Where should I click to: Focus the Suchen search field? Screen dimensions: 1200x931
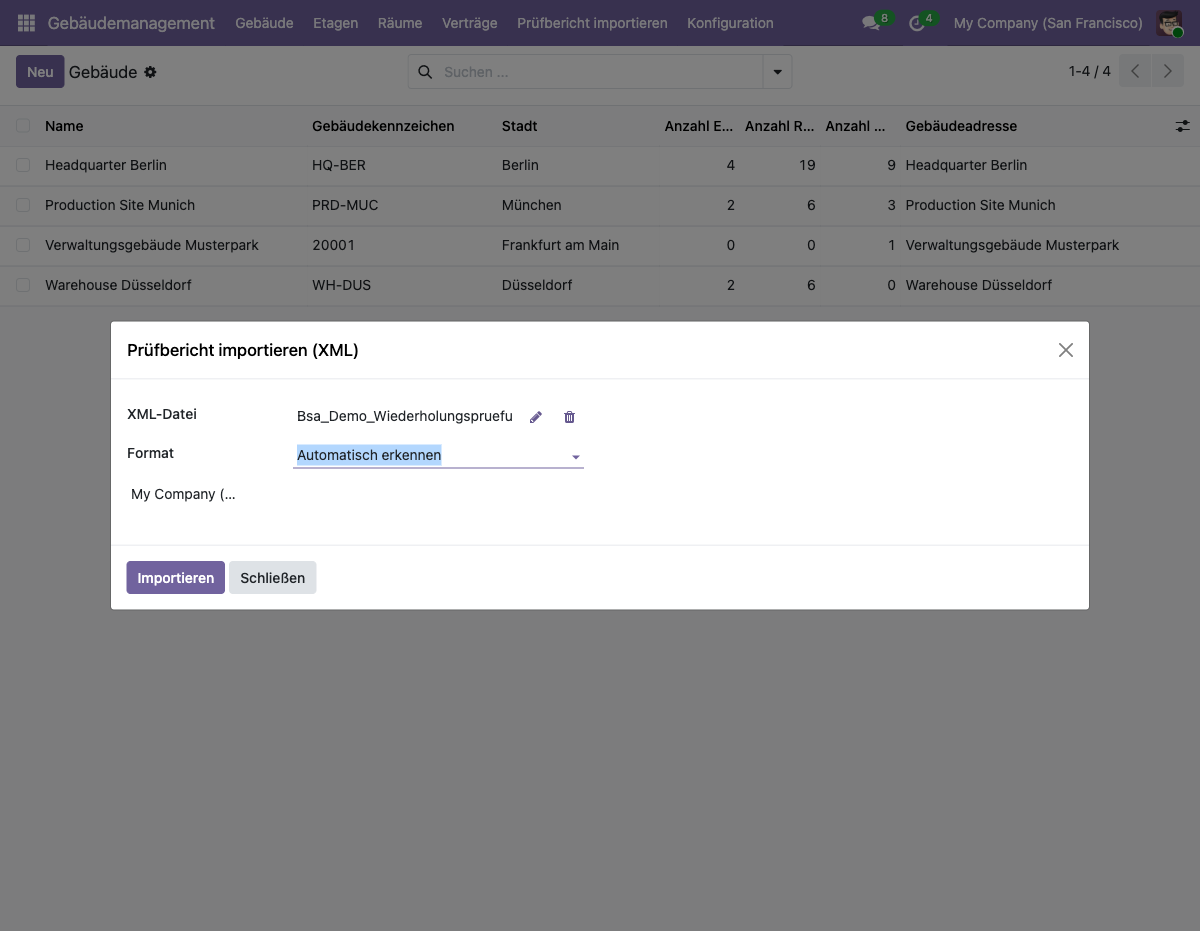click(x=600, y=72)
